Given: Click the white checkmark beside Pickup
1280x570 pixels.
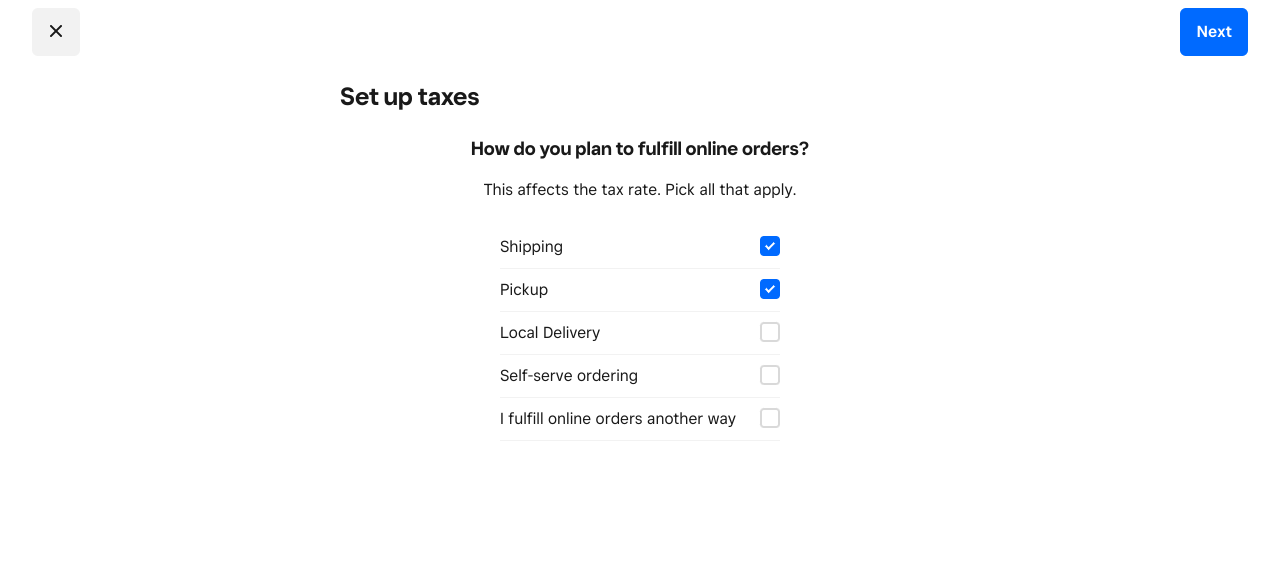Looking at the screenshot, I should click(x=769, y=289).
